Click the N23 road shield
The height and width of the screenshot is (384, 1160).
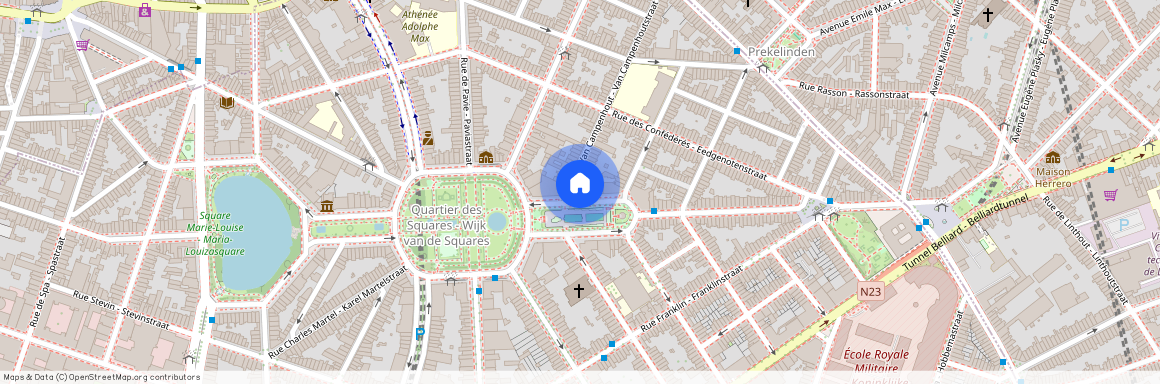[x=871, y=292]
